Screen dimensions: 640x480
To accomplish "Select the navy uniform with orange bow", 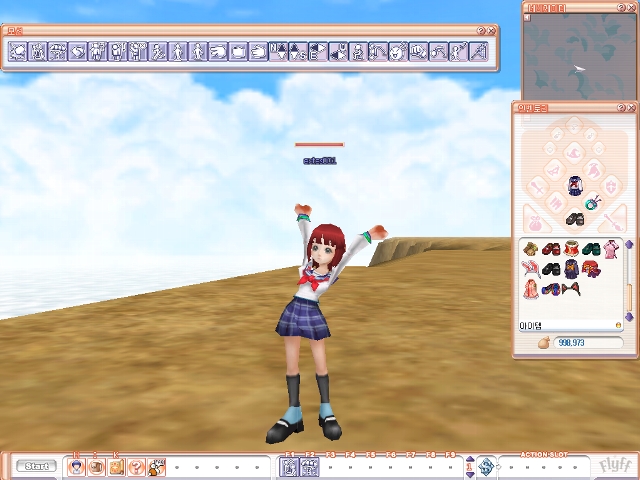I will [571, 269].
